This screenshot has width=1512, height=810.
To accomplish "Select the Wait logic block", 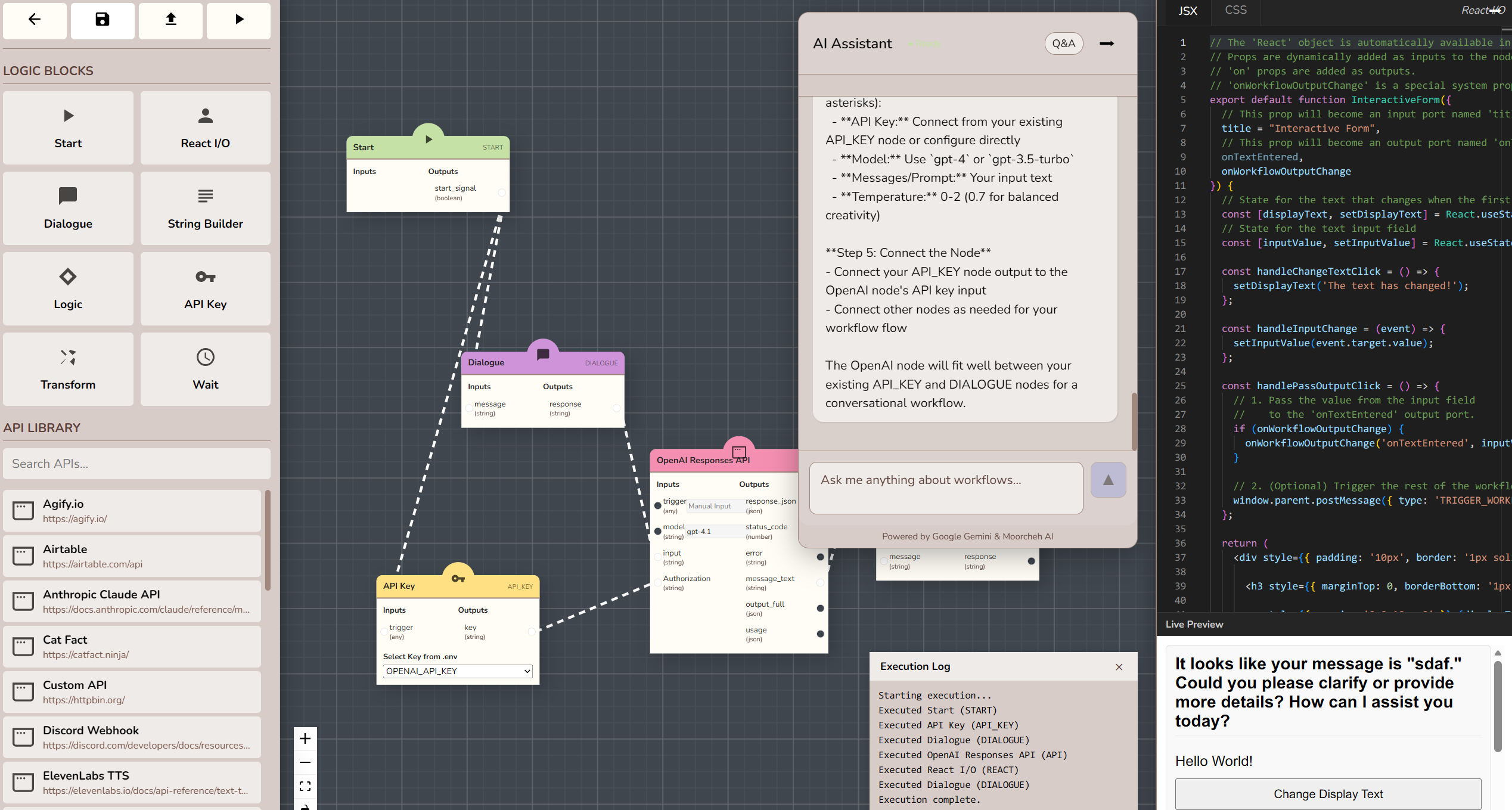I will click(x=205, y=369).
